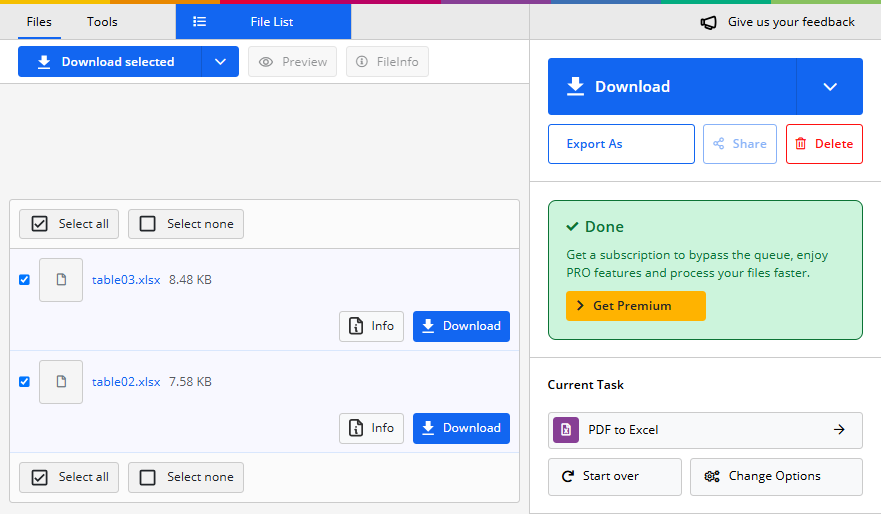Click the arrow on PDF to Excel row
This screenshot has width=881, height=514.
click(839, 430)
